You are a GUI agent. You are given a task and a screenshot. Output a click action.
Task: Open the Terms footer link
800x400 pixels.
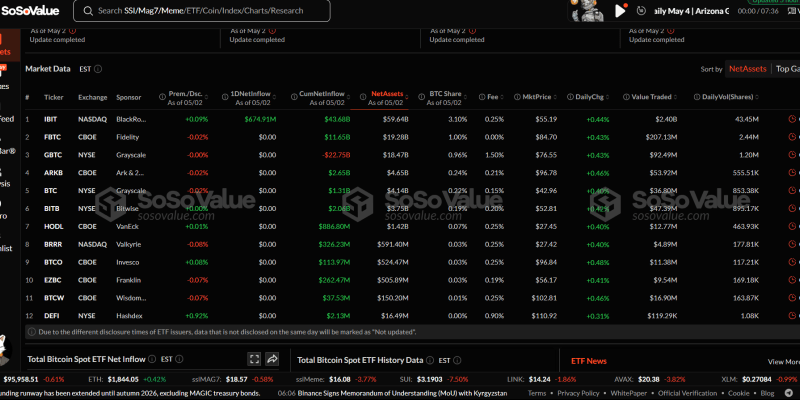pos(537,393)
